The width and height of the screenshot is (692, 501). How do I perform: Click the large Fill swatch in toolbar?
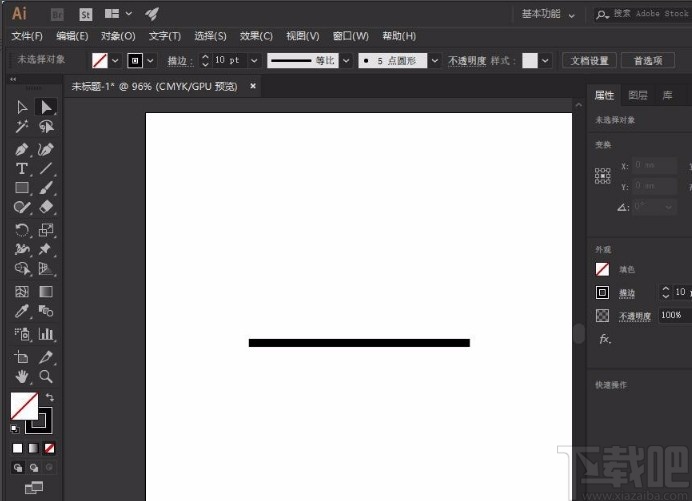pyautogui.click(x=24, y=406)
